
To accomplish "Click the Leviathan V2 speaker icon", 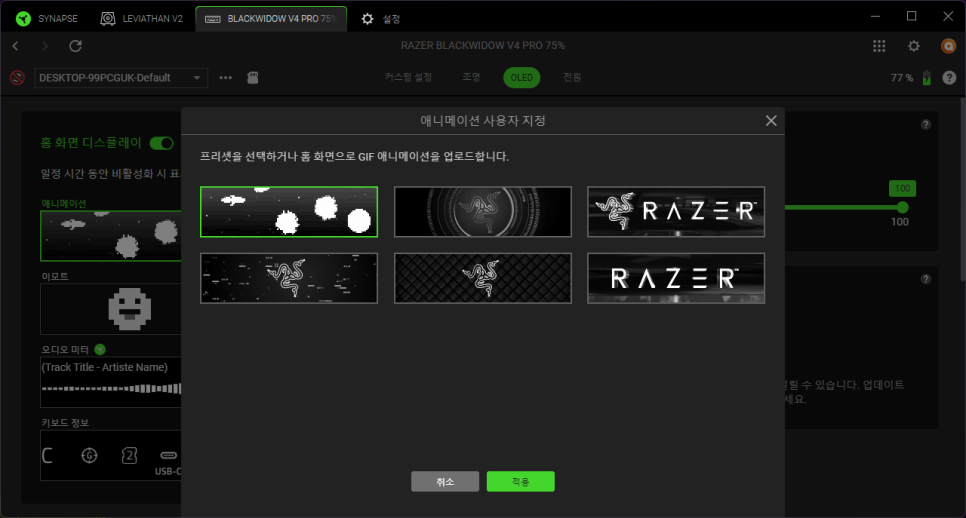I will (x=108, y=18).
